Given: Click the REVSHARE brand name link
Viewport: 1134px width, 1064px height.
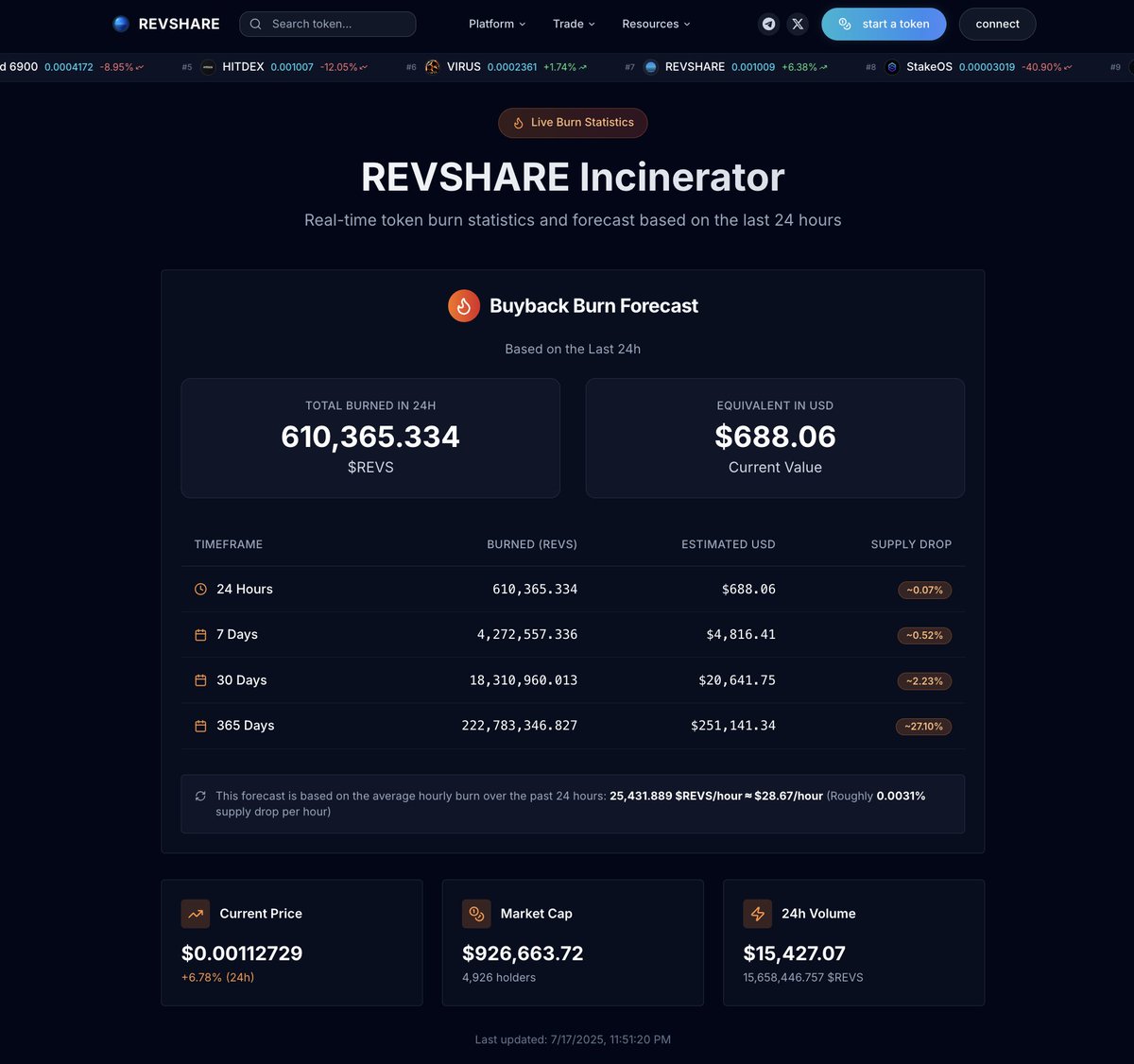Looking at the screenshot, I should 179,24.
